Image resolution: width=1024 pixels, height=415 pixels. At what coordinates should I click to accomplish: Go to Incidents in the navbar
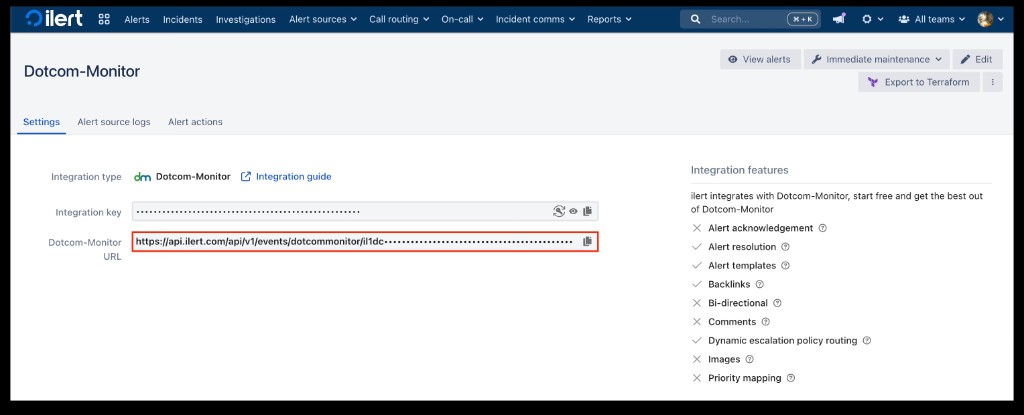tap(182, 19)
